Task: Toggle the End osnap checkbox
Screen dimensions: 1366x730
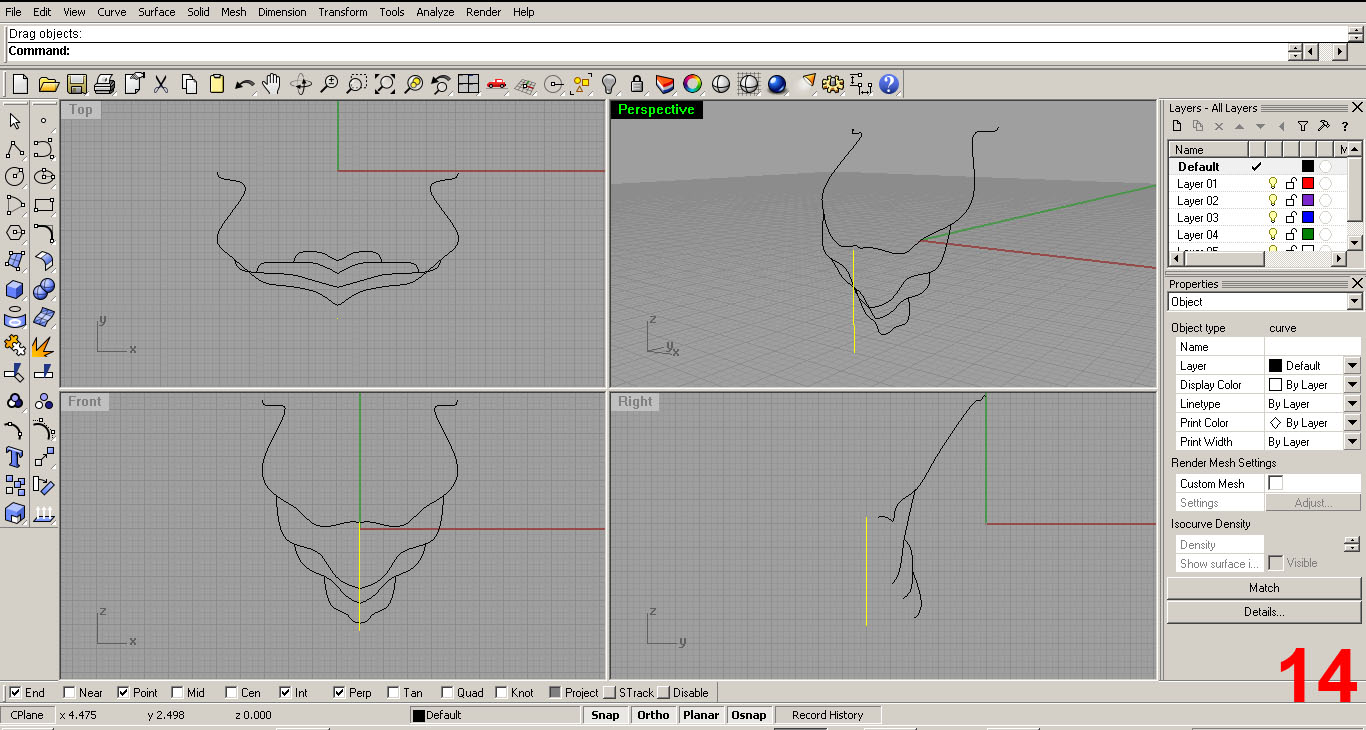Action: pyautogui.click(x=16, y=692)
